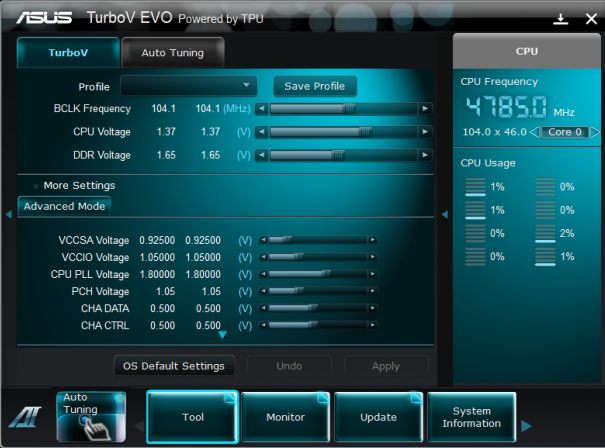Select the Advanced Mode tab
The image size is (605, 448).
64,206
